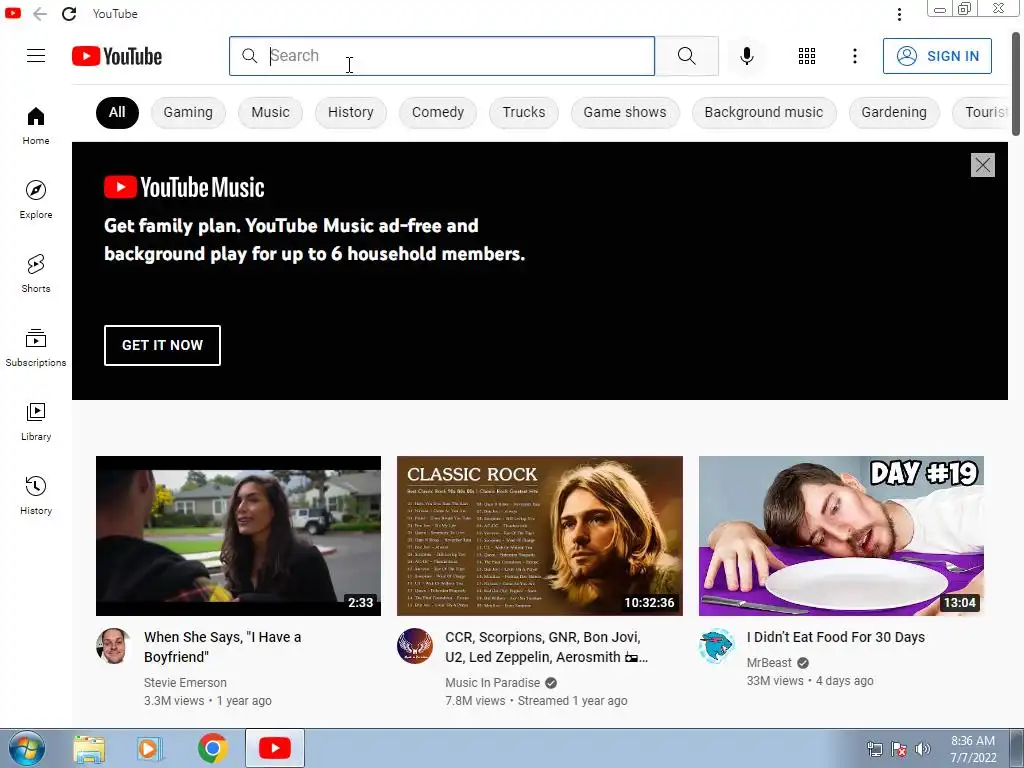The image size is (1024, 768).
Task: Select the Comedy filter chip
Action: pos(438,112)
